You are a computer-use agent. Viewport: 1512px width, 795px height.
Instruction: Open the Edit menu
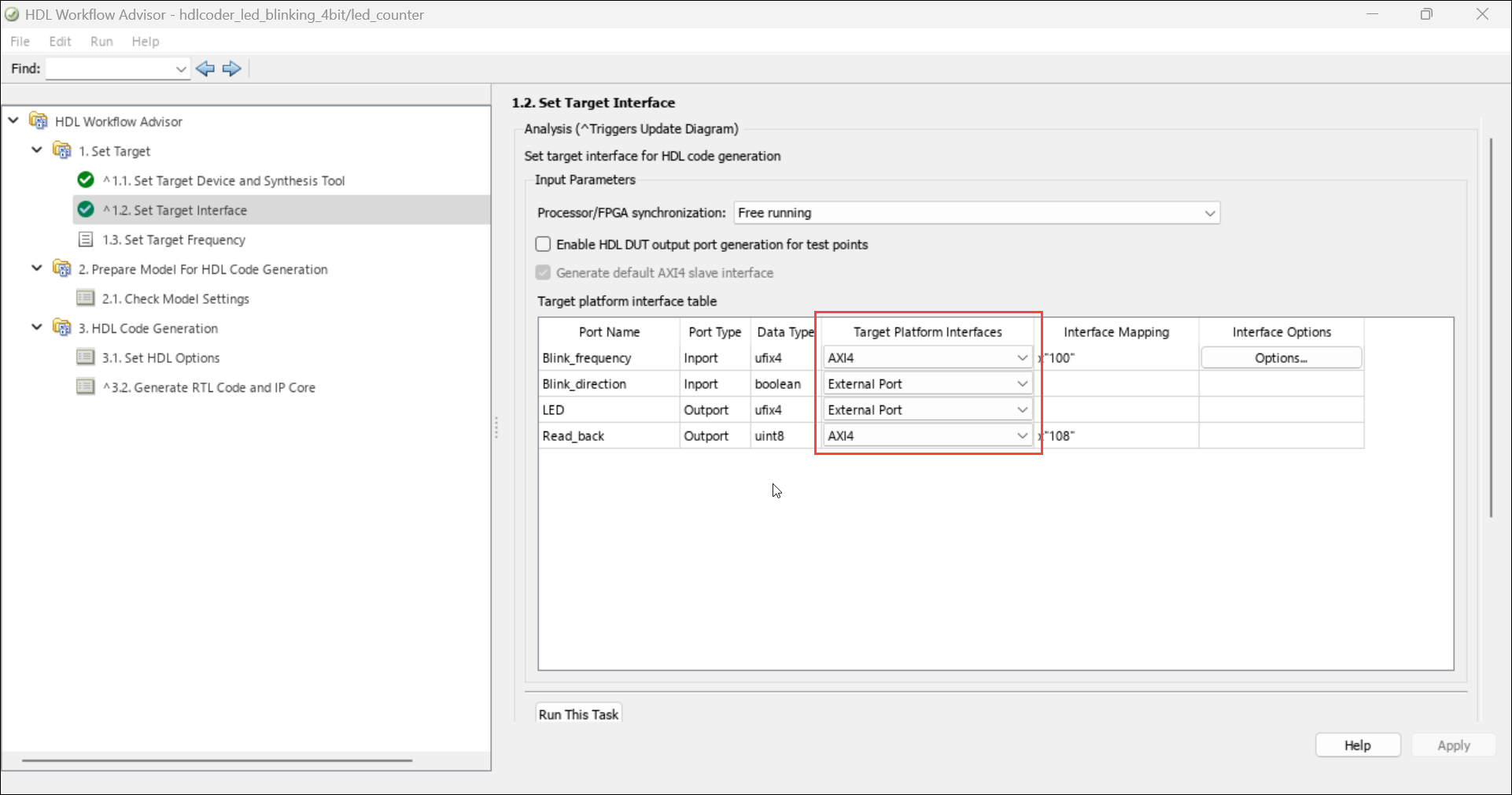click(x=60, y=42)
